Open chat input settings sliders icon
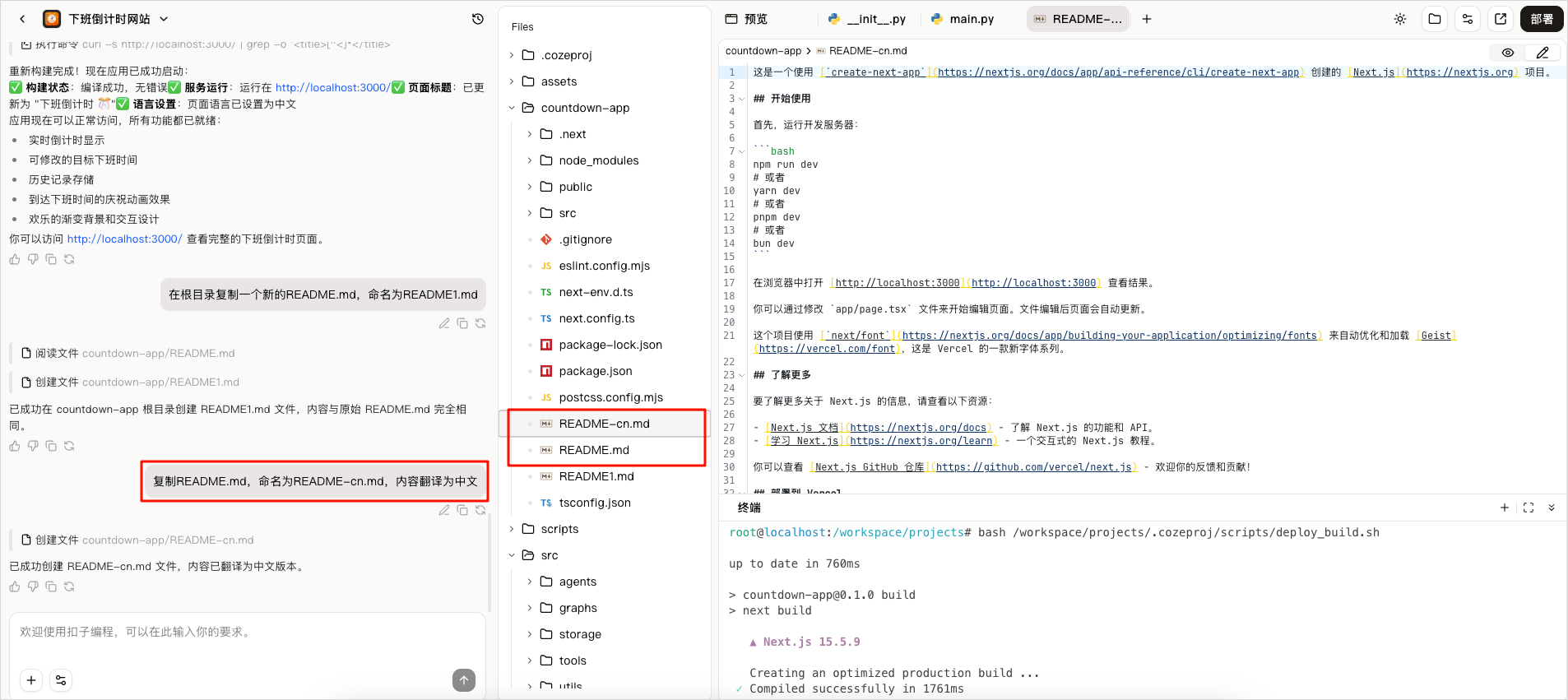 [61, 680]
